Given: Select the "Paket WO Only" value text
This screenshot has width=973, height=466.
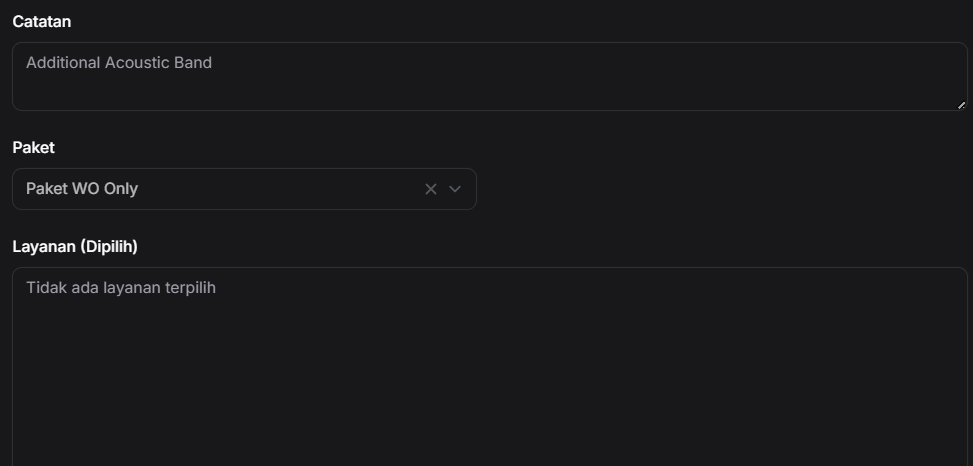Looking at the screenshot, I should tap(82, 189).
